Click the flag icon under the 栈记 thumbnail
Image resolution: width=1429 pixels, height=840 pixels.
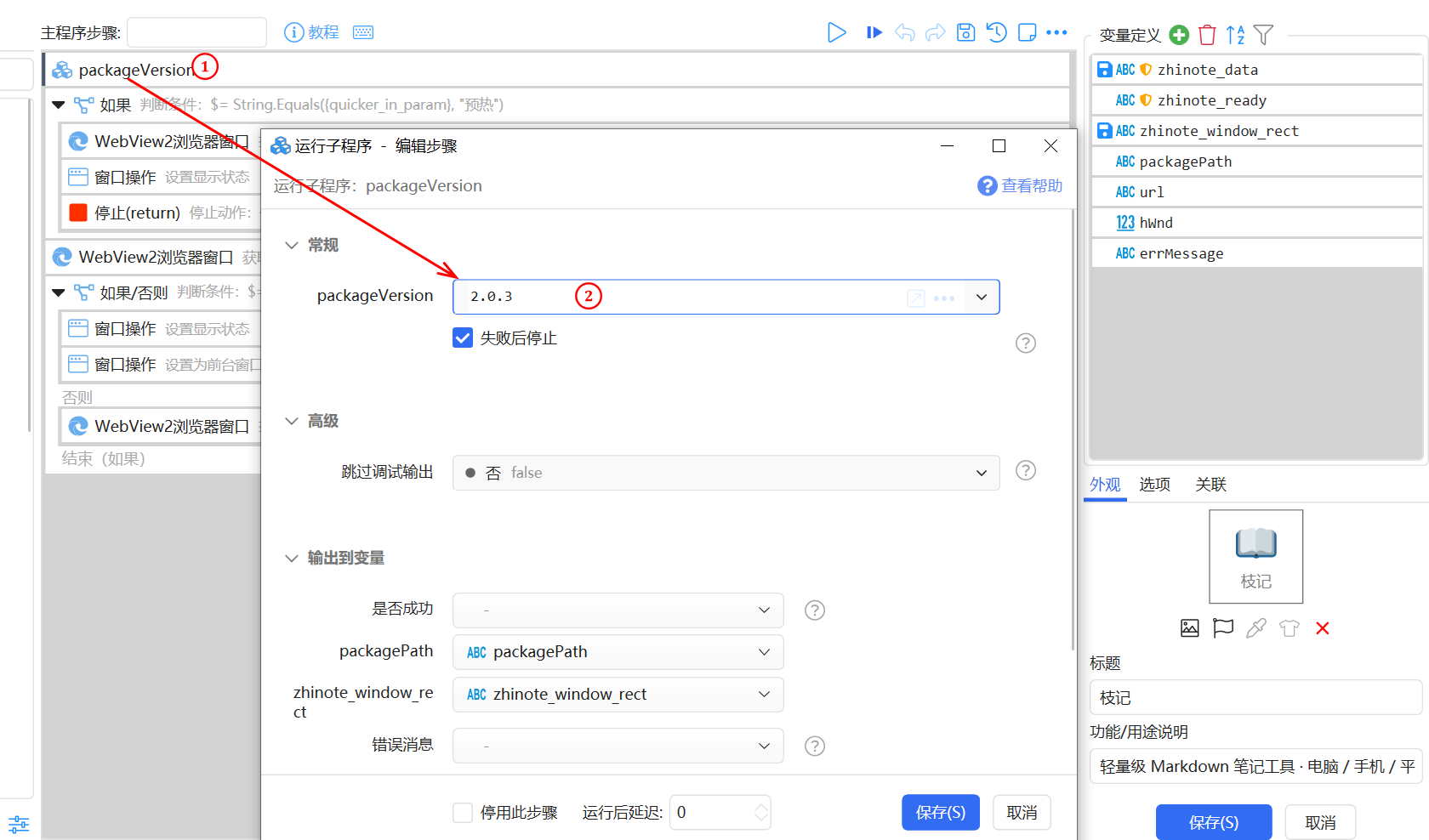[1223, 628]
